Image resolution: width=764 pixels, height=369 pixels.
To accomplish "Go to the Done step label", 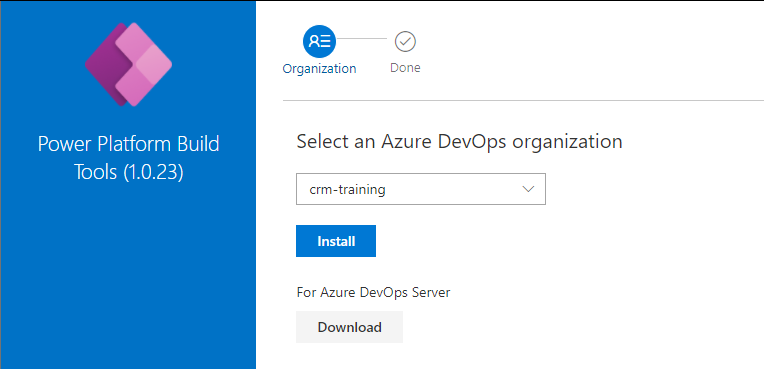I will [405, 68].
